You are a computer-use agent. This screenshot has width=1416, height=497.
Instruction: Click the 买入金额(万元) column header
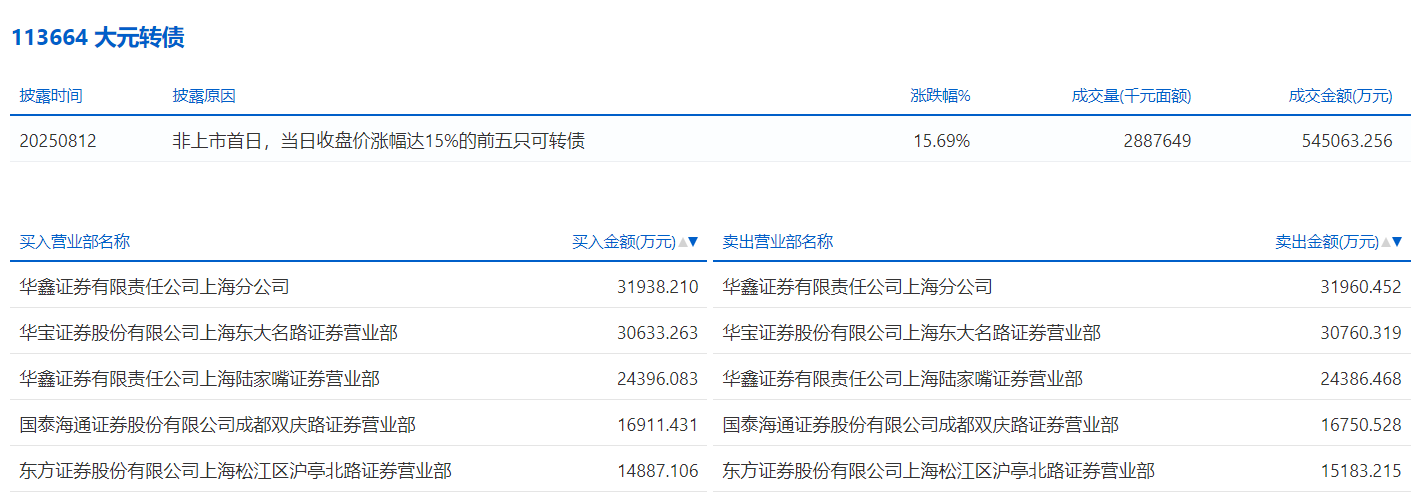(x=623, y=242)
